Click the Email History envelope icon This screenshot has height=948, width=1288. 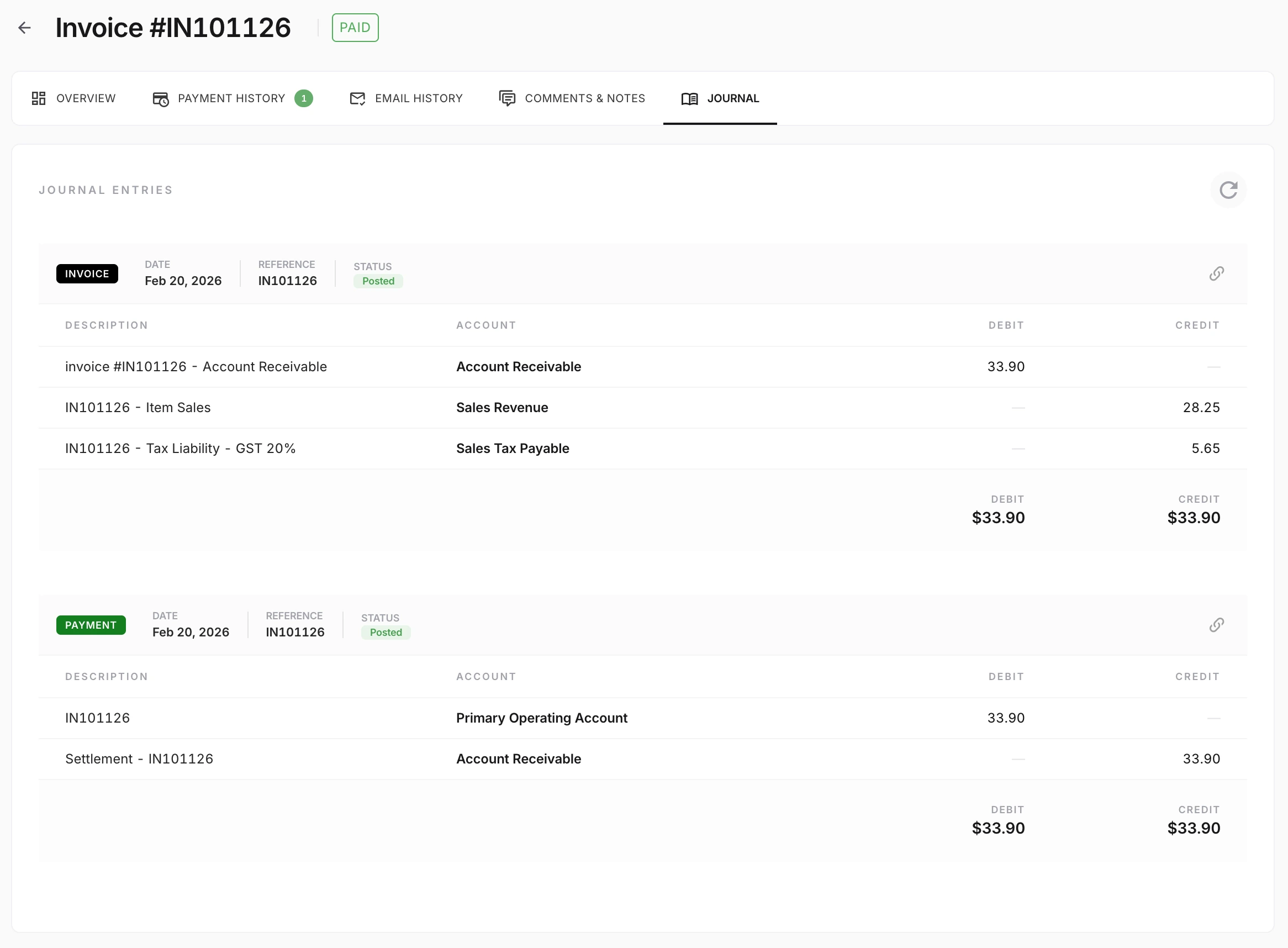tap(357, 98)
